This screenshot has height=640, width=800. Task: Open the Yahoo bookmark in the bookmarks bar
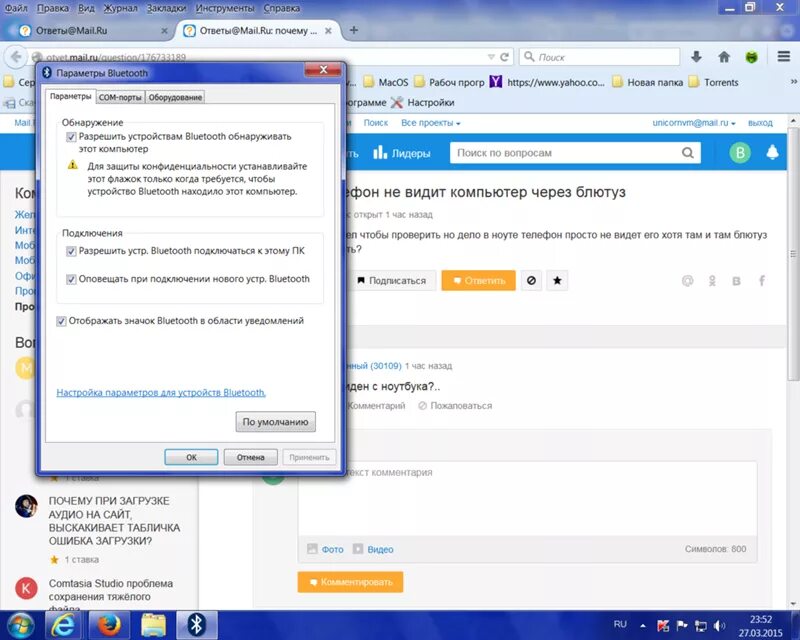coord(547,82)
